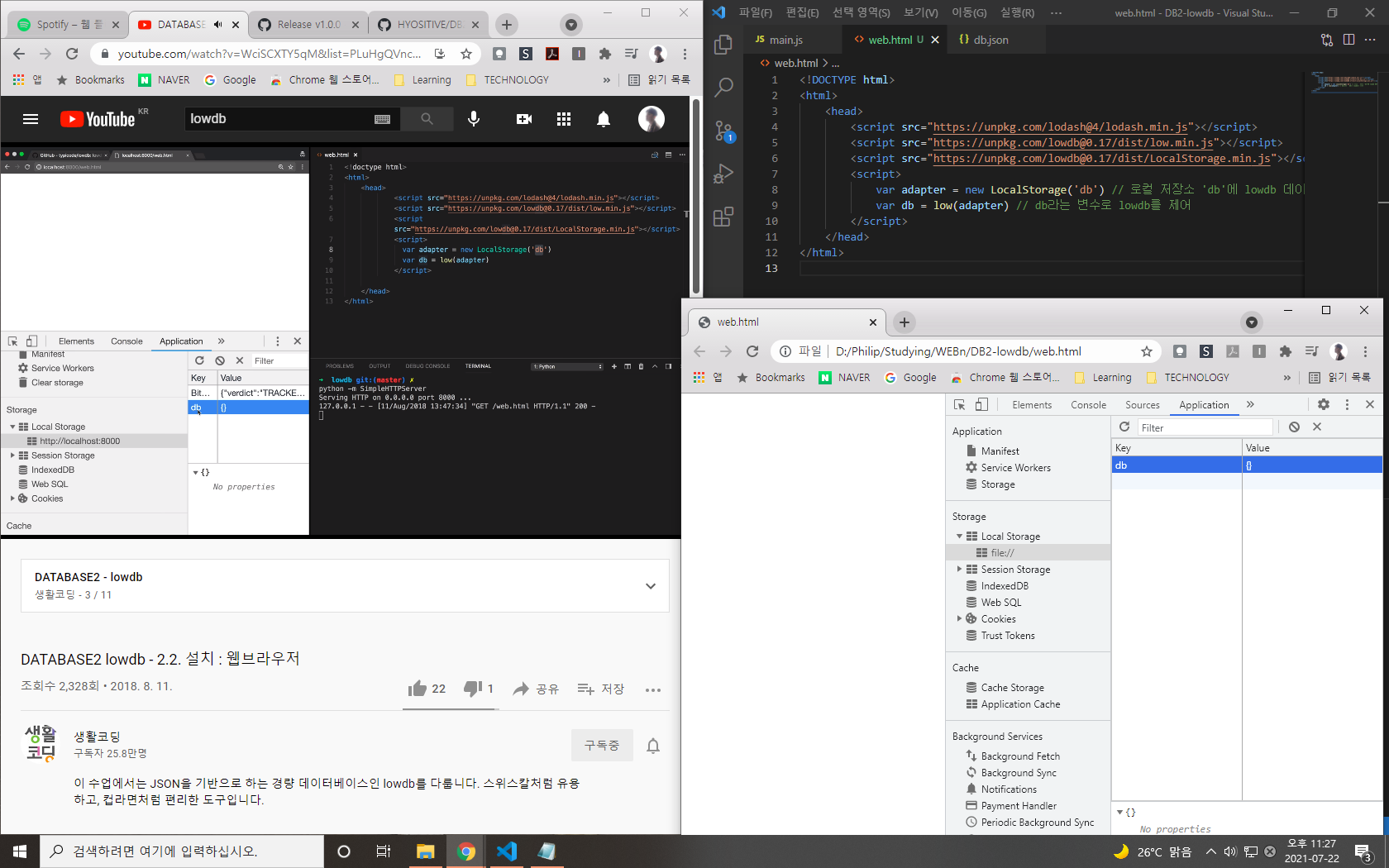Screen dimensions: 1389x868
Task: Open the YouTube hamburger menu
Action: [x=31, y=119]
